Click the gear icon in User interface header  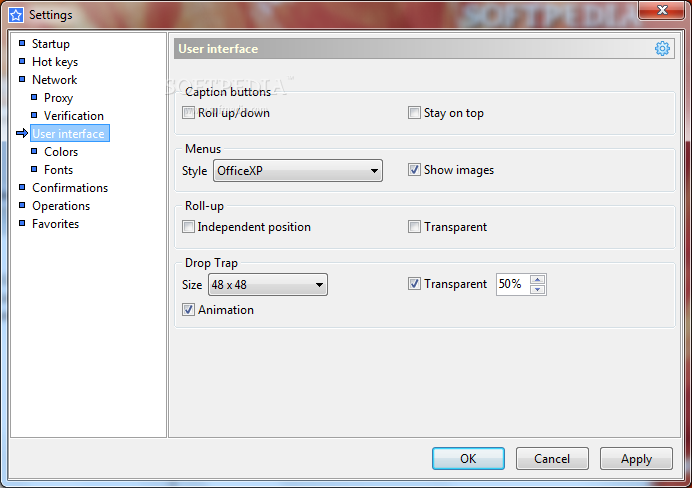coord(662,49)
